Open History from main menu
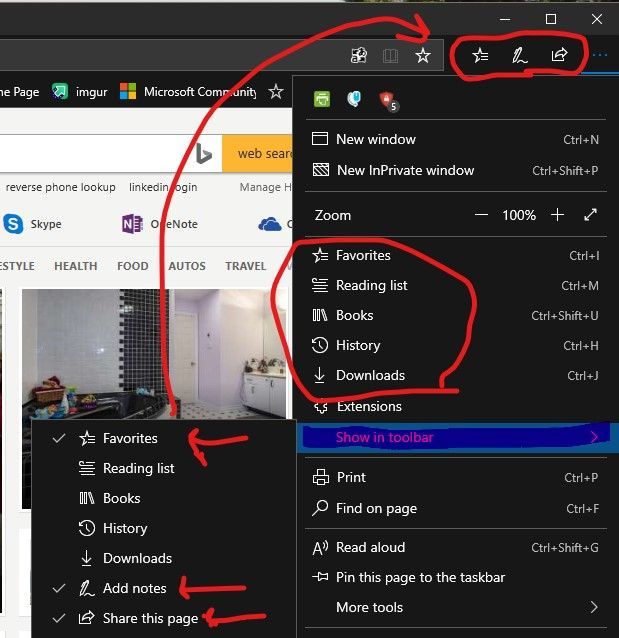Image resolution: width=619 pixels, height=638 pixels. (x=456, y=345)
